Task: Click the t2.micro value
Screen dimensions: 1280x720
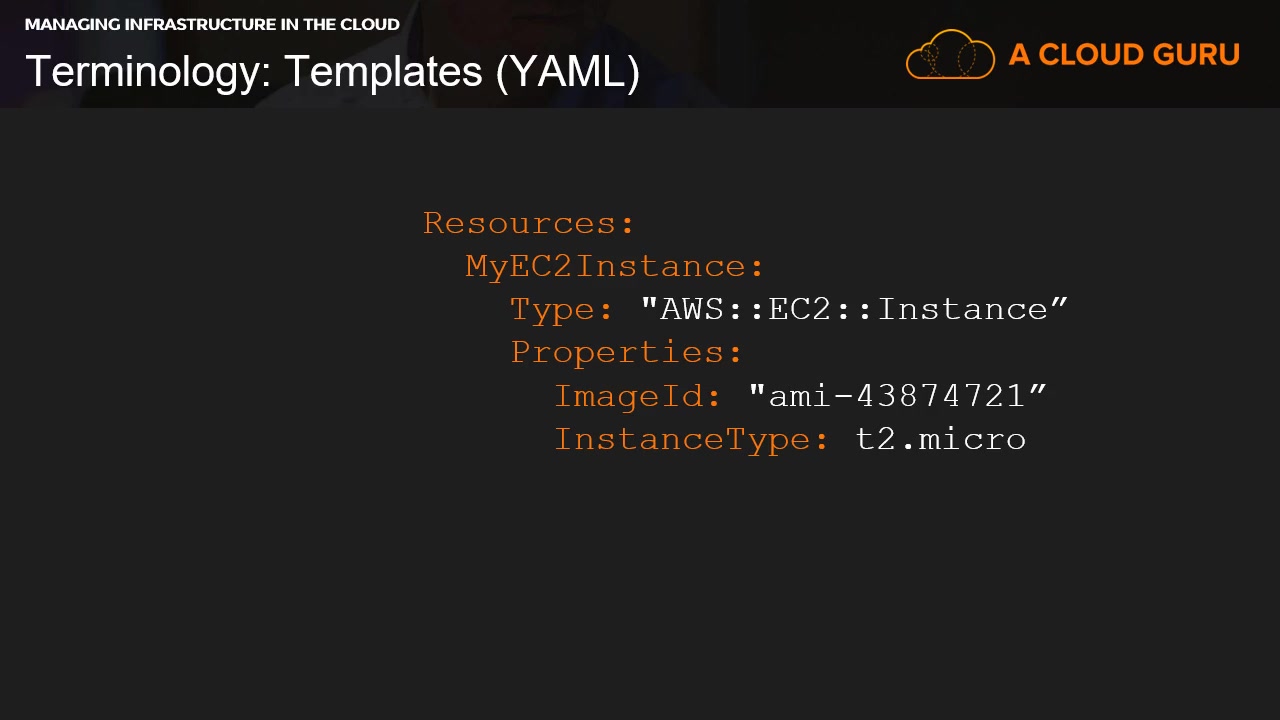Action: coord(941,439)
